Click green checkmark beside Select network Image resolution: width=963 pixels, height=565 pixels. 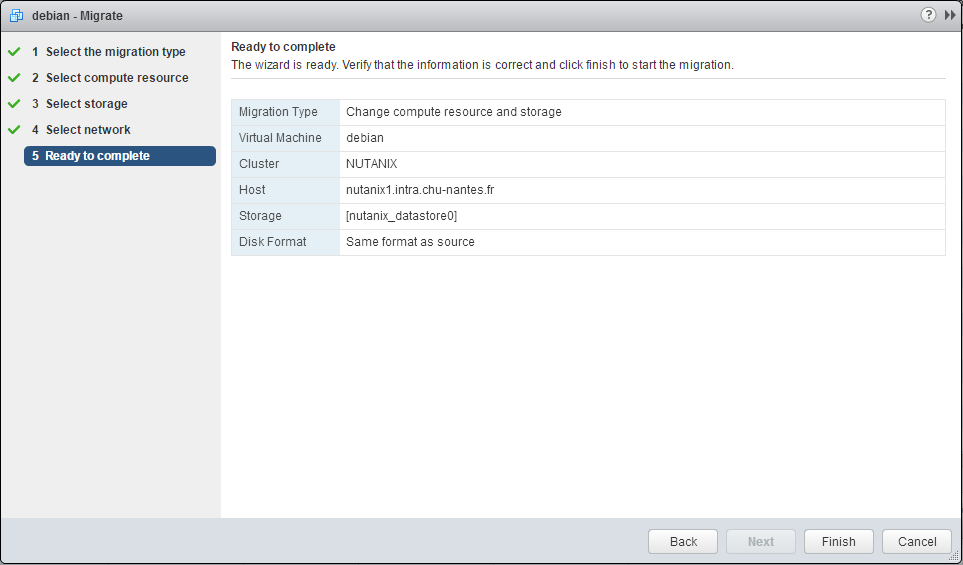click(x=14, y=130)
